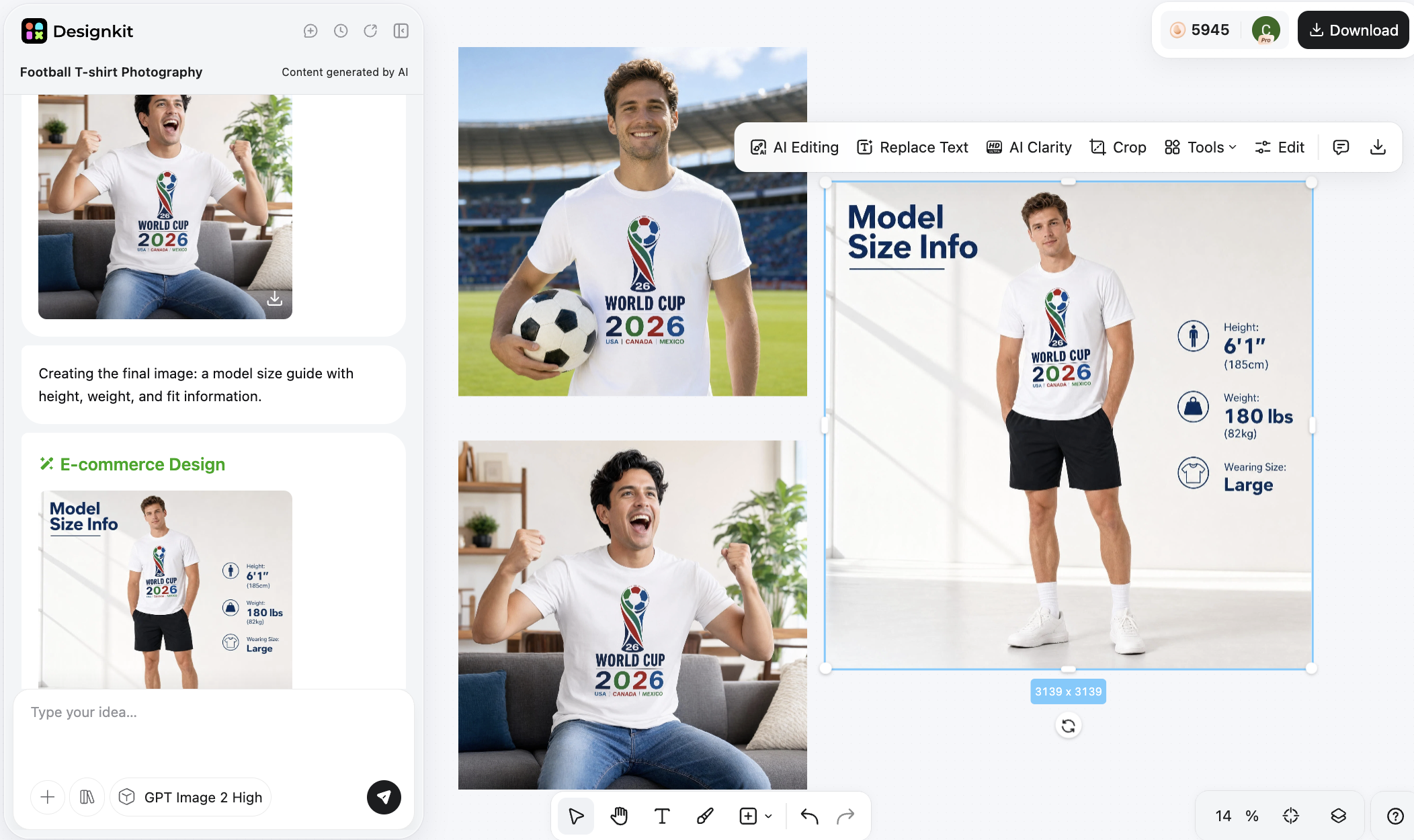This screenshot has height=840, width=1414.
Task: Click Edit in the image toolbar
Action: click(x=1280, y=147)
